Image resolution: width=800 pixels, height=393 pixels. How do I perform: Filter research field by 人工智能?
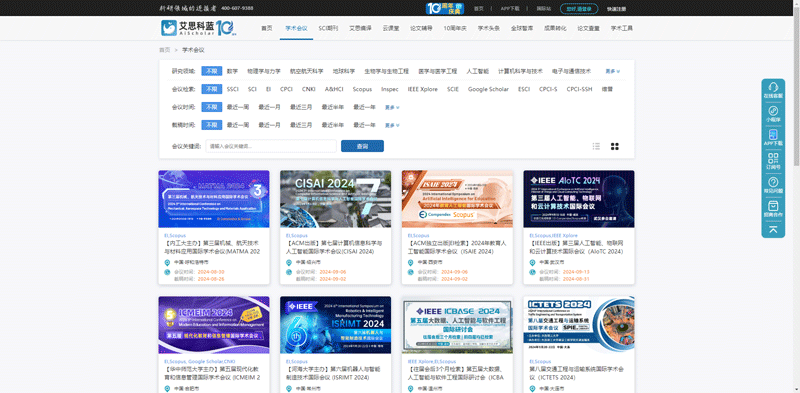(x=477, y=71)
